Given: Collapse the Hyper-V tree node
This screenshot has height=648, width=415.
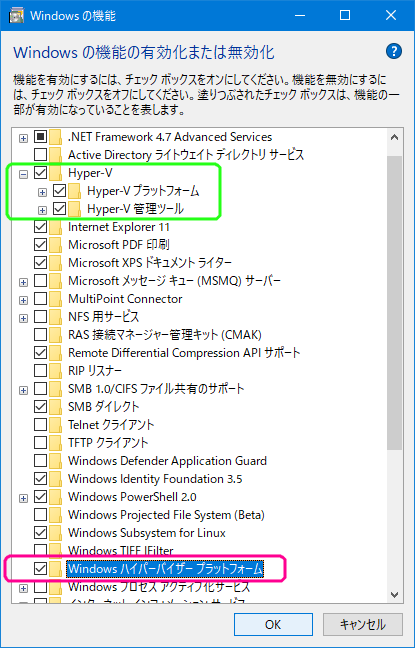Looking at the screenshot, I should 24,174.
